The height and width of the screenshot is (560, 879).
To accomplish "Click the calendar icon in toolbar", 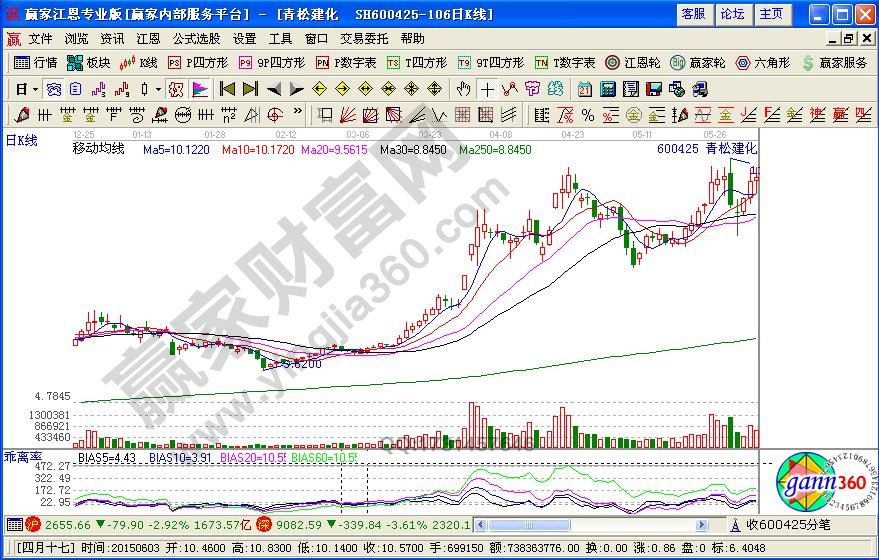I will point(584,88).
